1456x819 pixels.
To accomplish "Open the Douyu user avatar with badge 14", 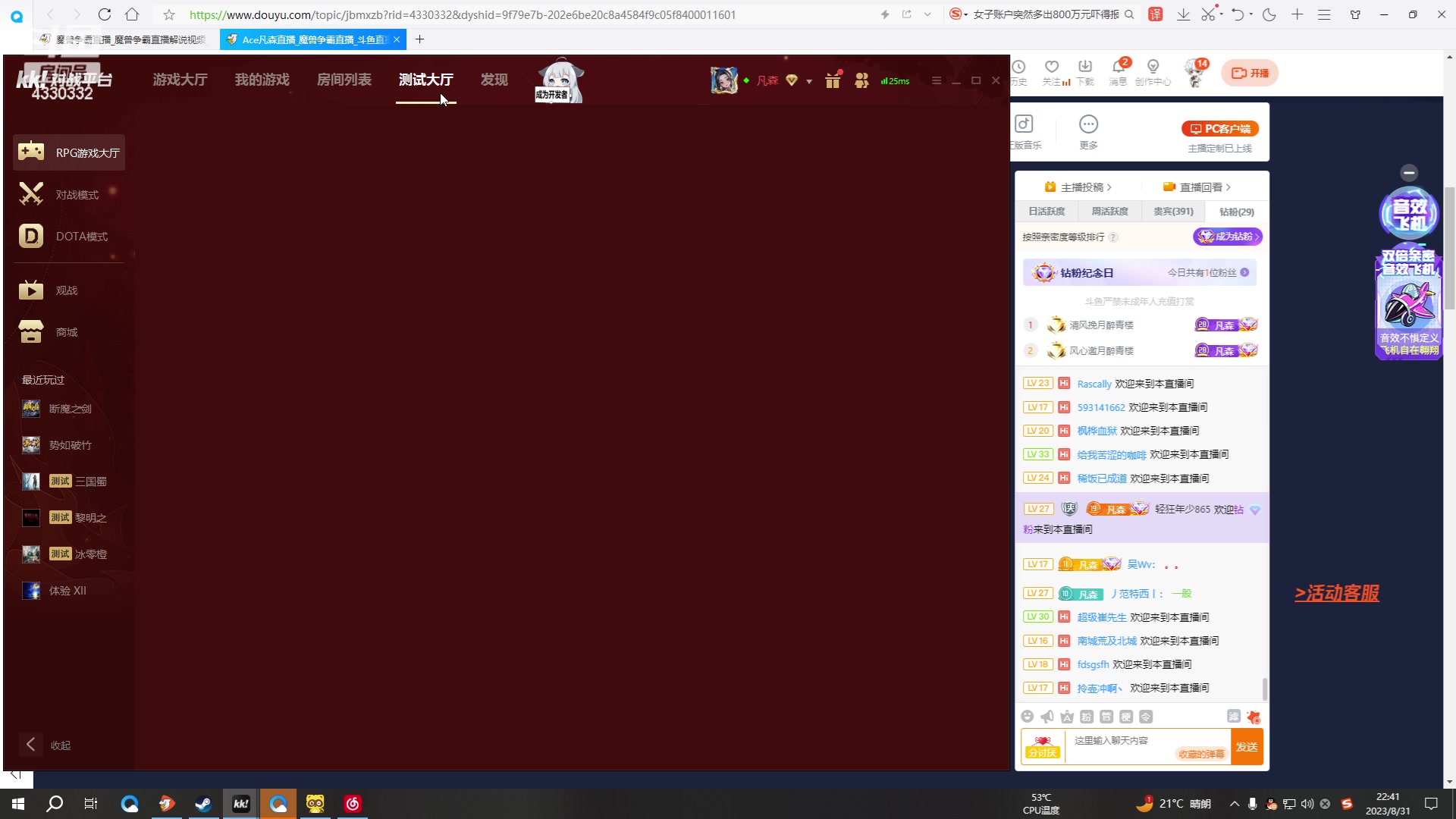I will point(1195,74).
